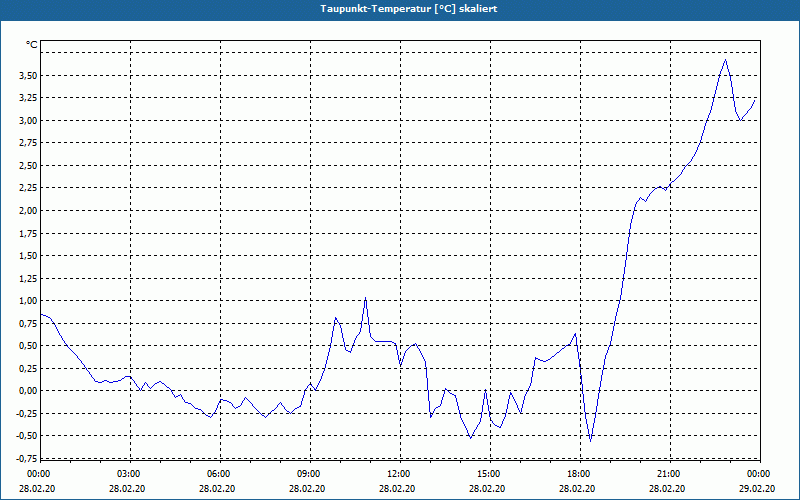Select the 1,00 y-axis value

28,301
